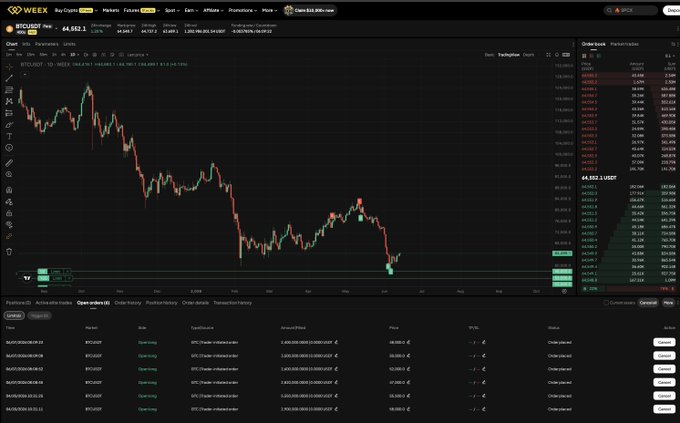Open the Order history tab

click(128, 303)
